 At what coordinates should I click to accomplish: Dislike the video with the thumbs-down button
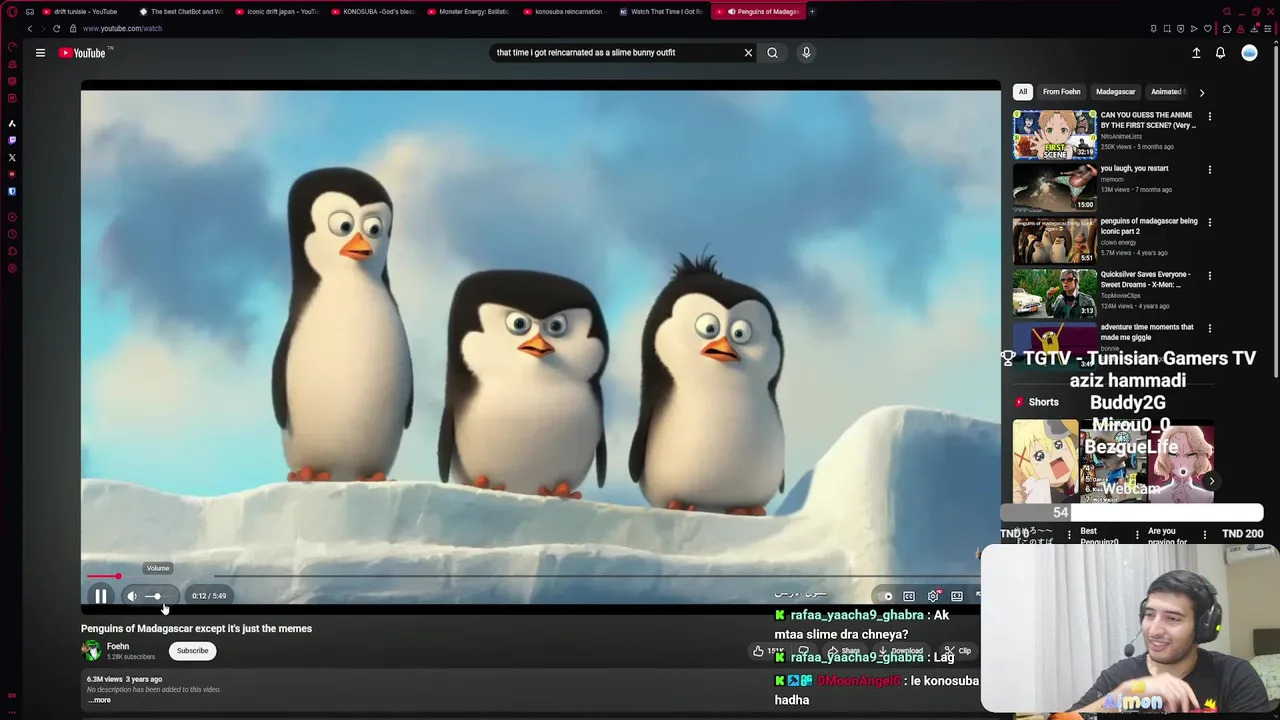click(803, 651)
